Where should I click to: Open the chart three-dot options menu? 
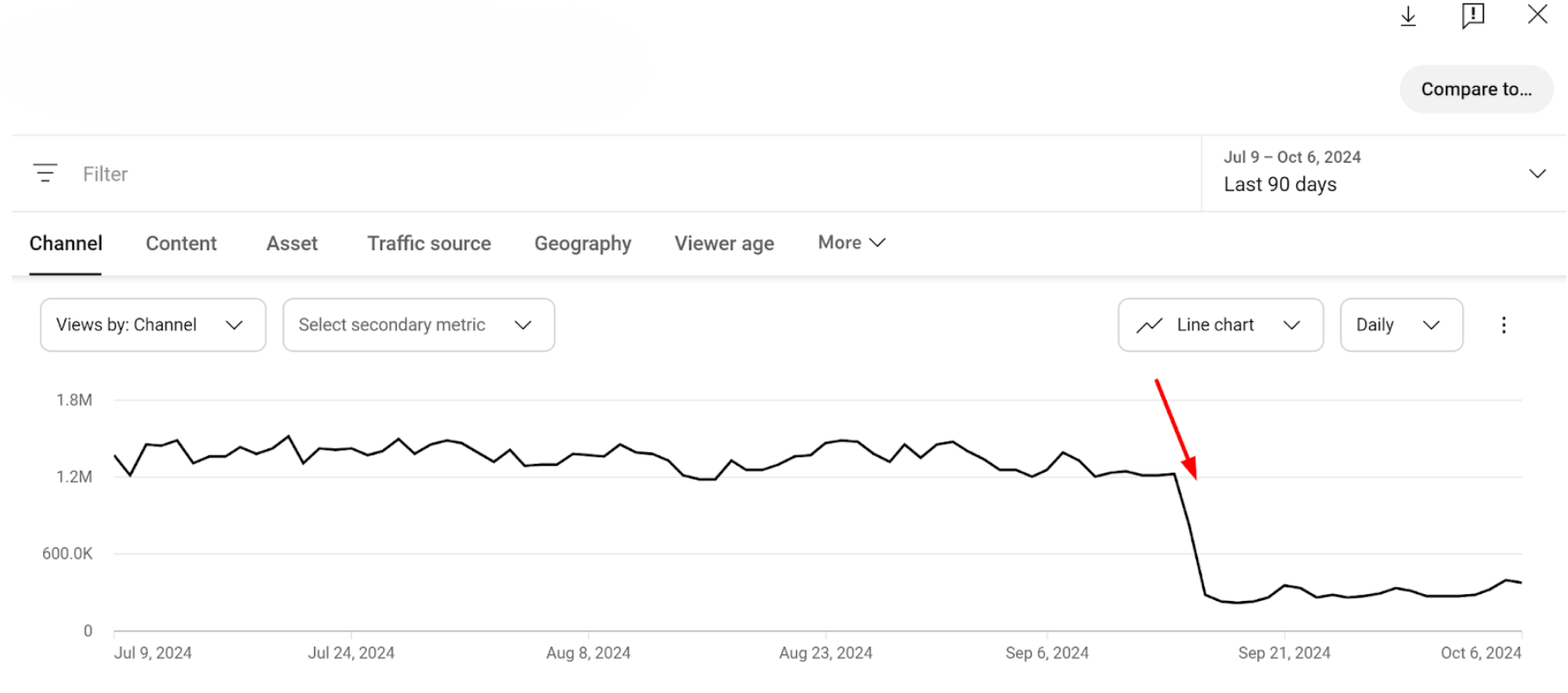pyautogui.click(x=1503, y=325)
